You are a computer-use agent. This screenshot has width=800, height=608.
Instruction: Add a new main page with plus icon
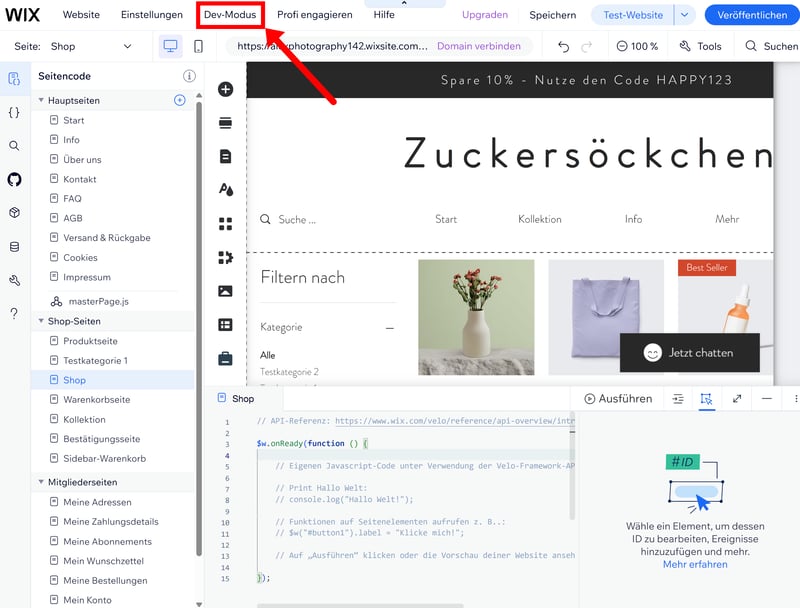(180, 100)
